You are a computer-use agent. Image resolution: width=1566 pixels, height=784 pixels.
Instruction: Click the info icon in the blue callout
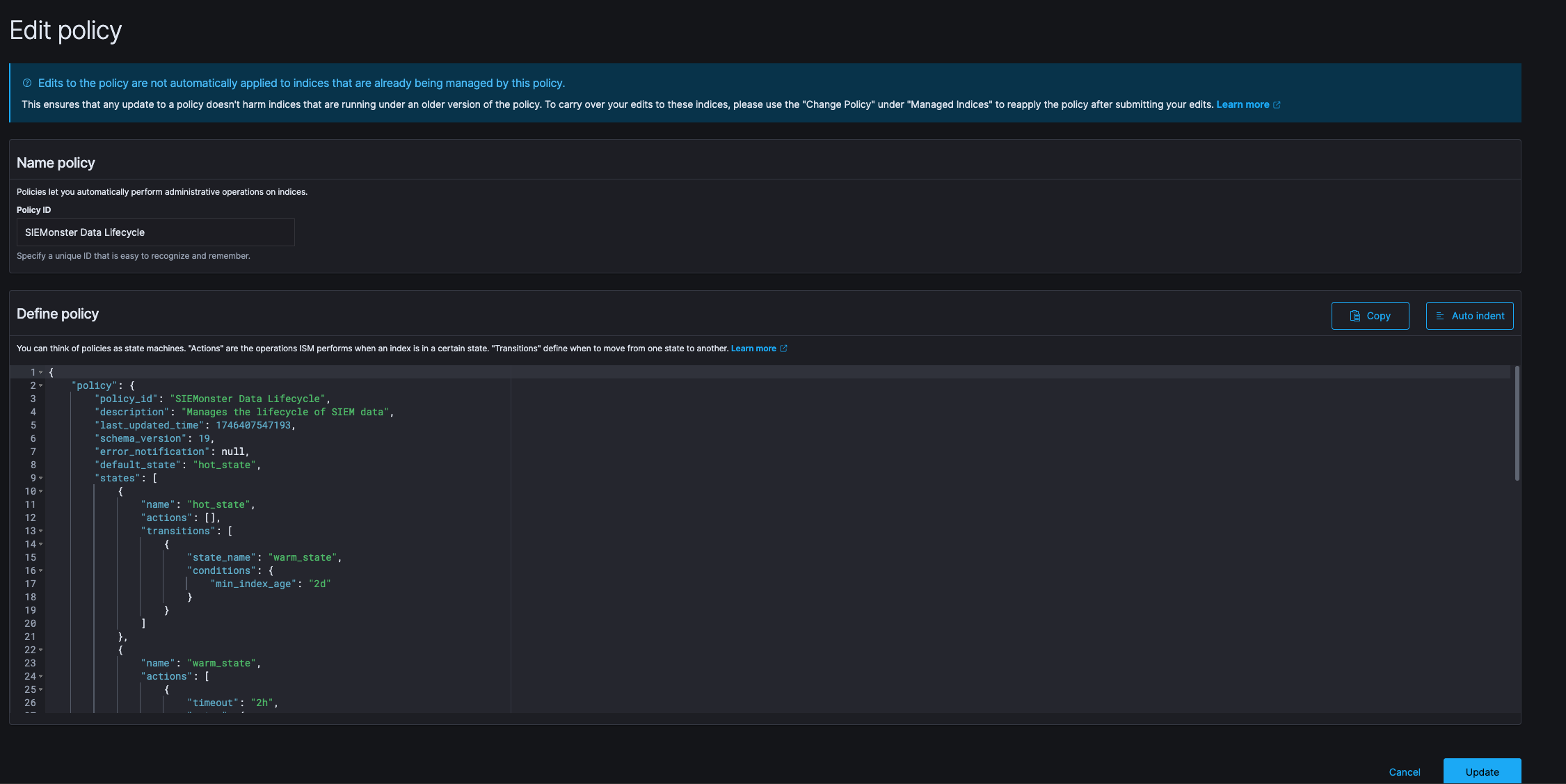(27, 83)
